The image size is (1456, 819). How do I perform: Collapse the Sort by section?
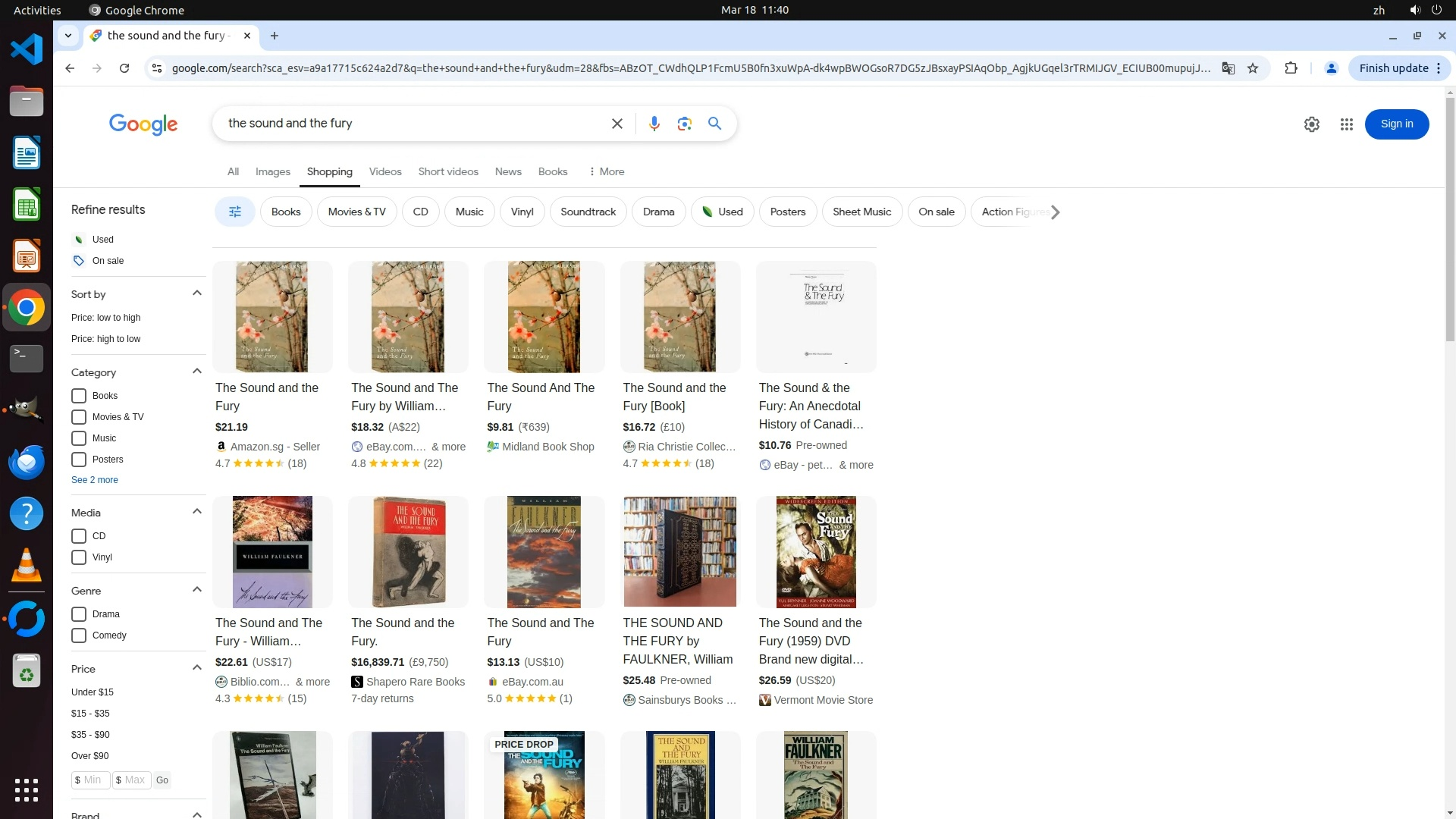click(x=197, y=293)
